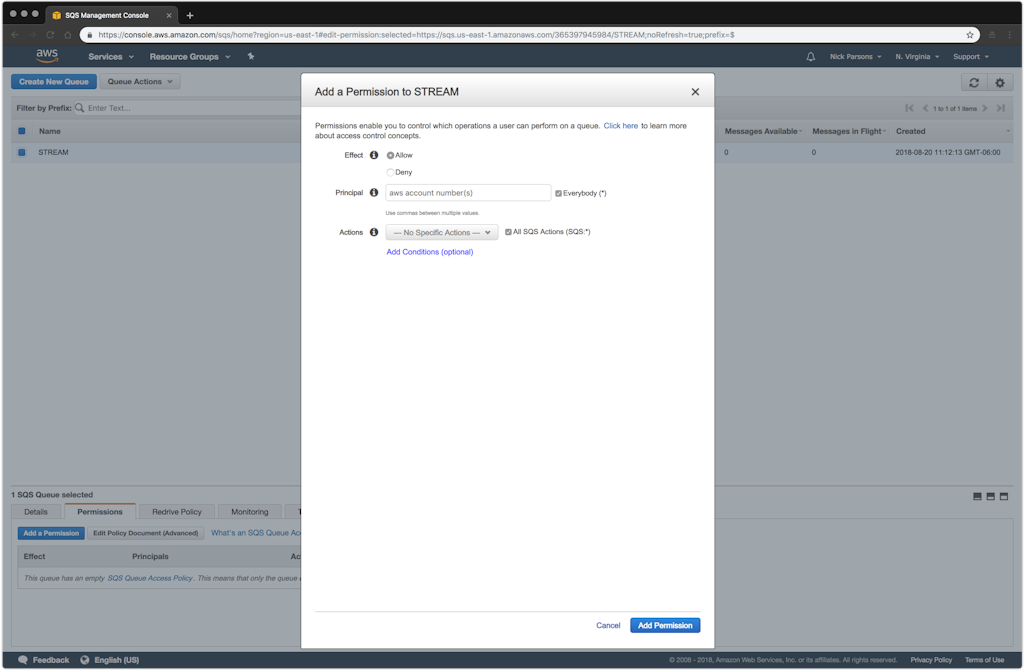Toggle the All SQS Actions checkbox

click(508, 232)
